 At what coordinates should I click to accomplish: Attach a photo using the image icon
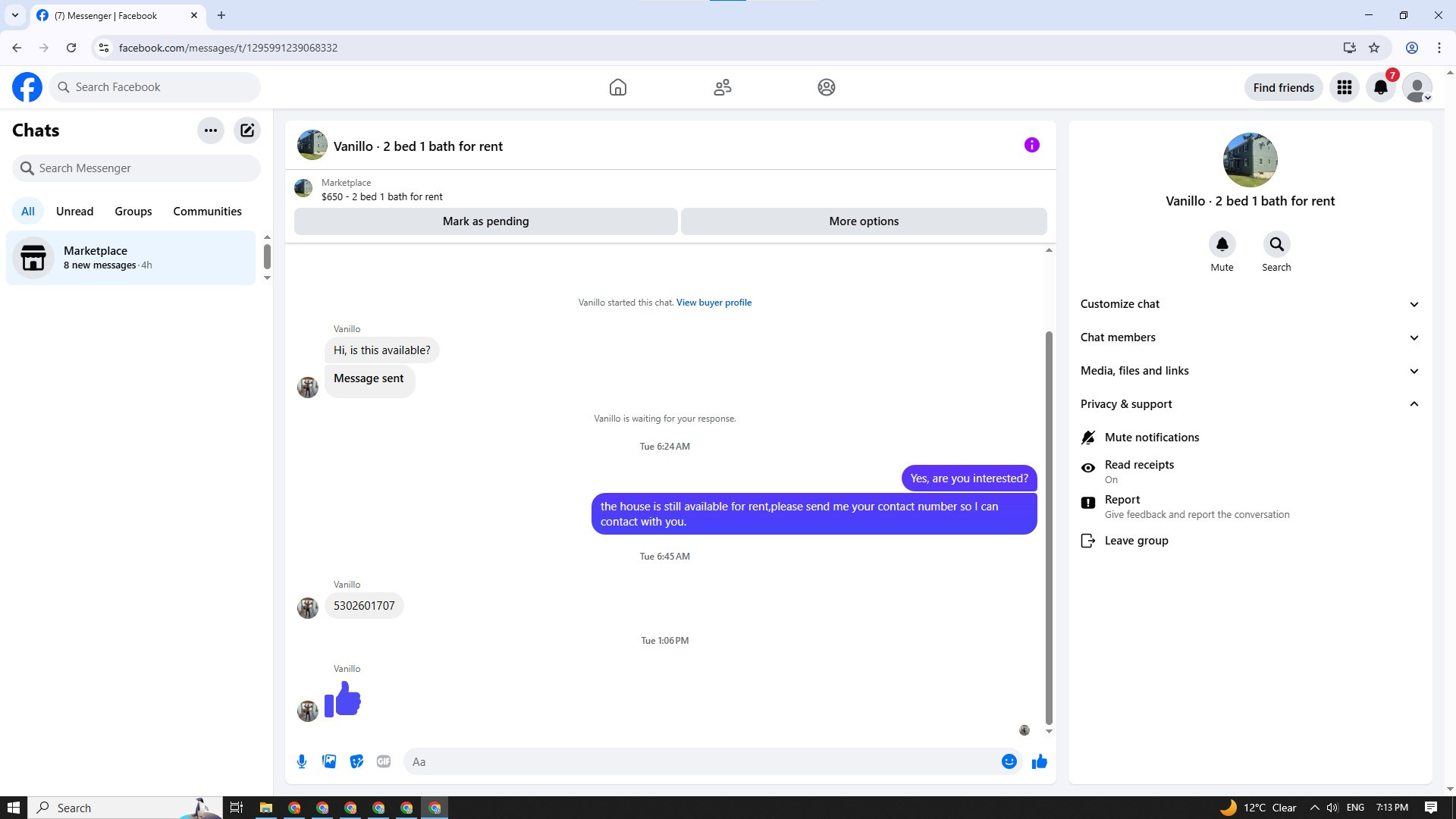pos(329,761)
